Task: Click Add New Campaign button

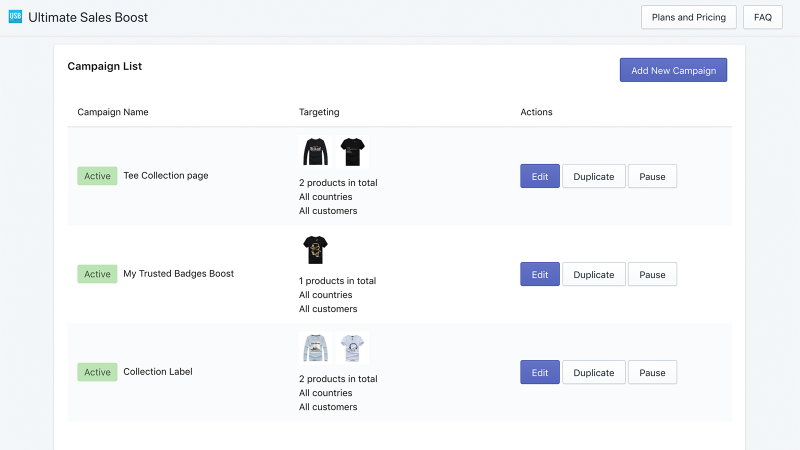Action: coord(673,70)
